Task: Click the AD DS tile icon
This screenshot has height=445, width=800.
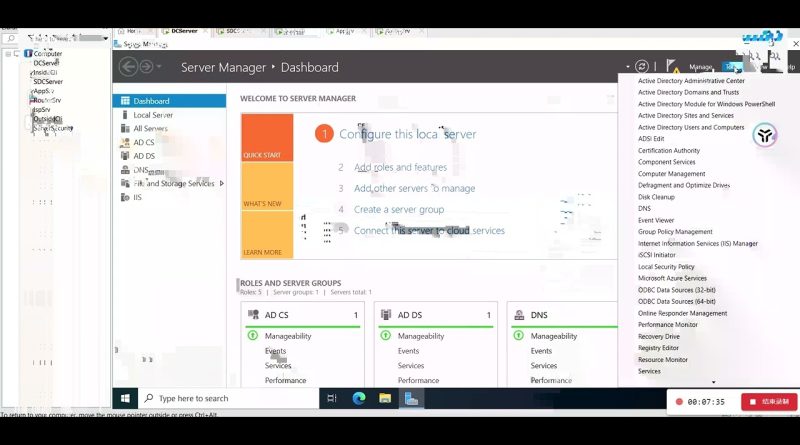Action: (x=386, y=315)
